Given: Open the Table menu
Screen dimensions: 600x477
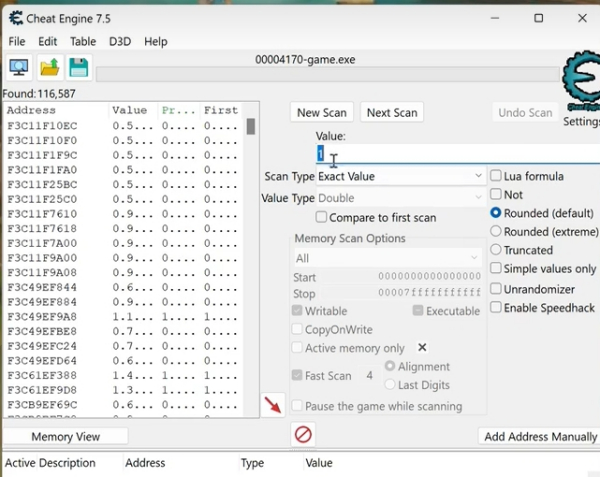Looking at the screenshot, I should pyautogui.click(x=83, y=41).
